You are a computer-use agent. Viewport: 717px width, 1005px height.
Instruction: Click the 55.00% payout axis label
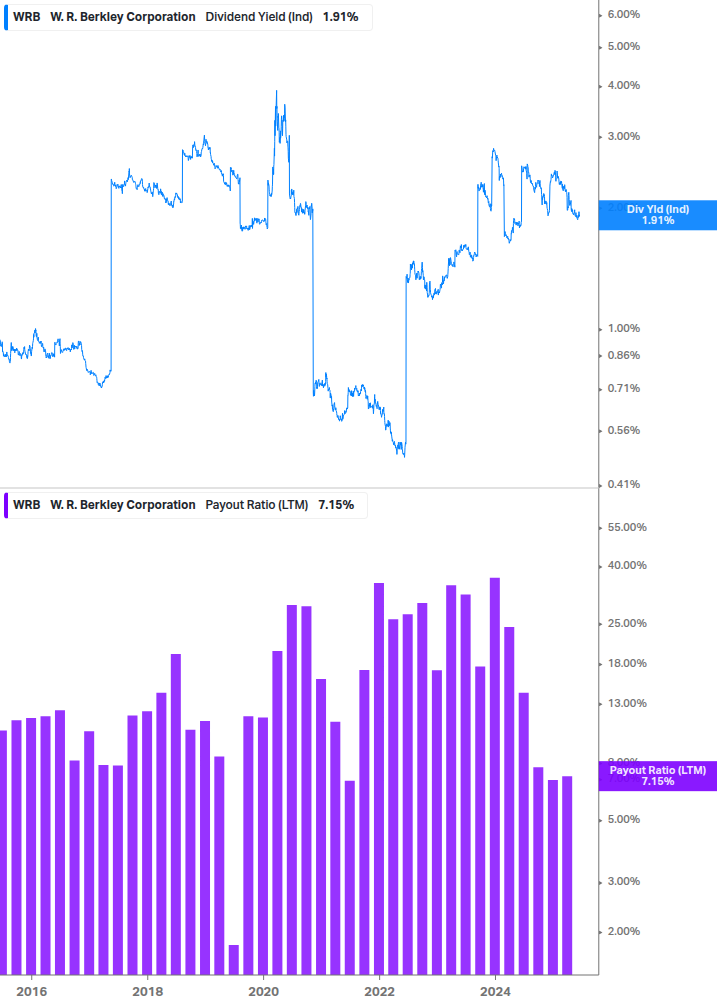627,527
